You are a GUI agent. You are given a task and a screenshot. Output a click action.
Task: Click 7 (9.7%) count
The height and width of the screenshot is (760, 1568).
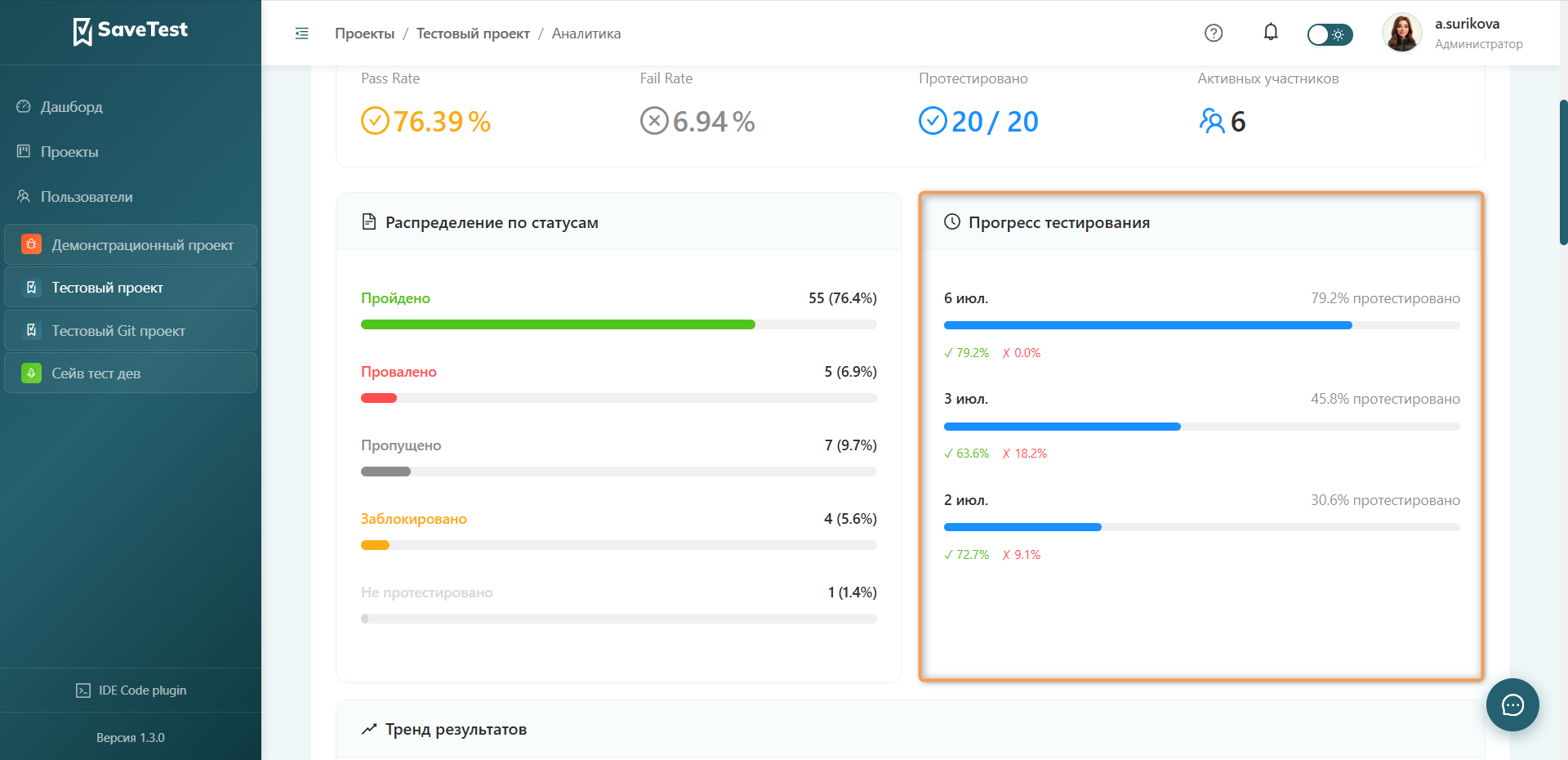[851, 445]
